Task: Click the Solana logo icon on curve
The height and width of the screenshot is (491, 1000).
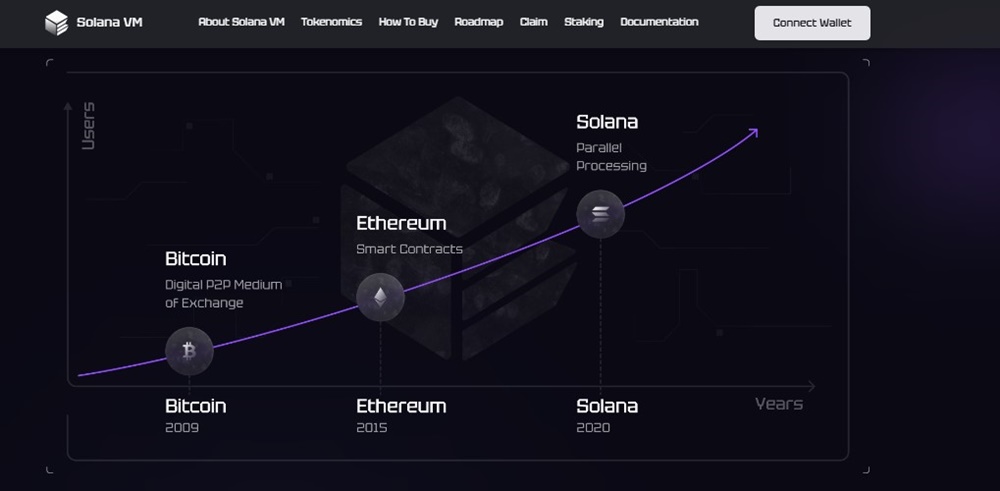Action: click(600, 214)
